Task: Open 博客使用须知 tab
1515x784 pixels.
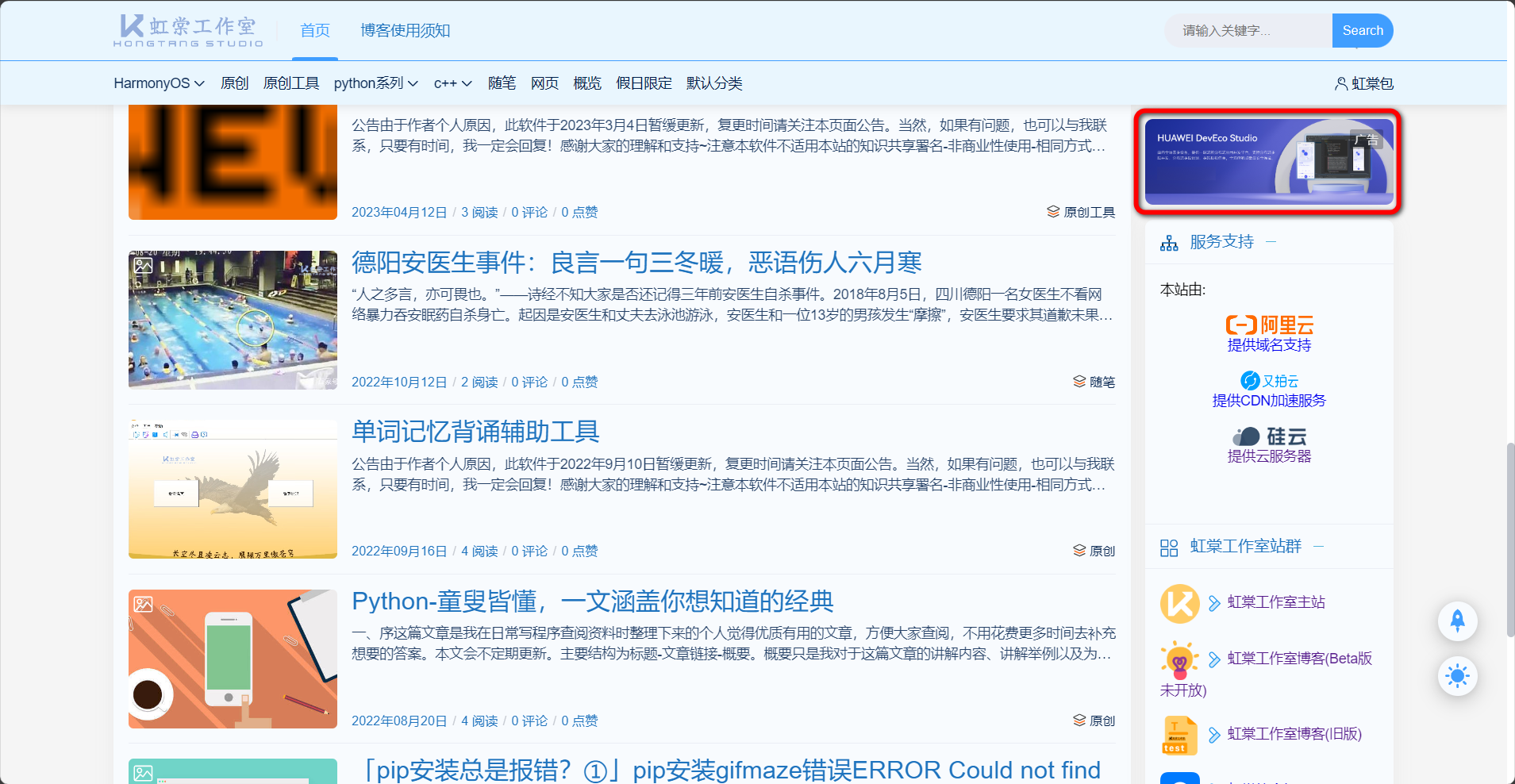Action: pos(406,30)
